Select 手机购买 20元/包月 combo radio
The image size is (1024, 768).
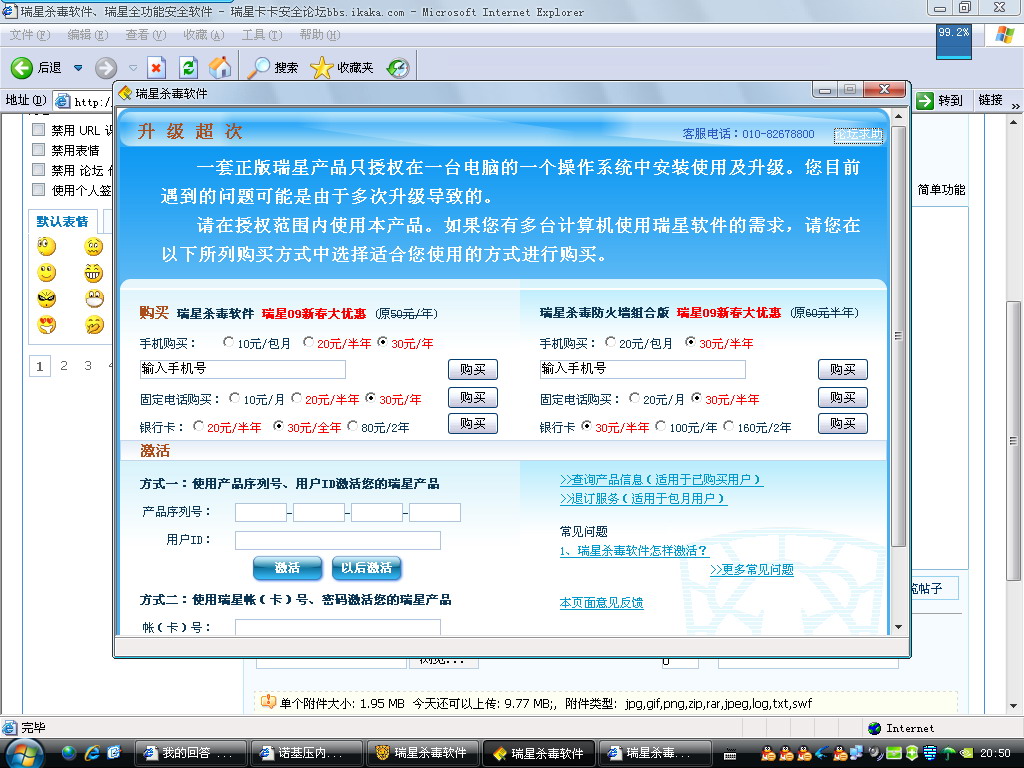[610, 342]
